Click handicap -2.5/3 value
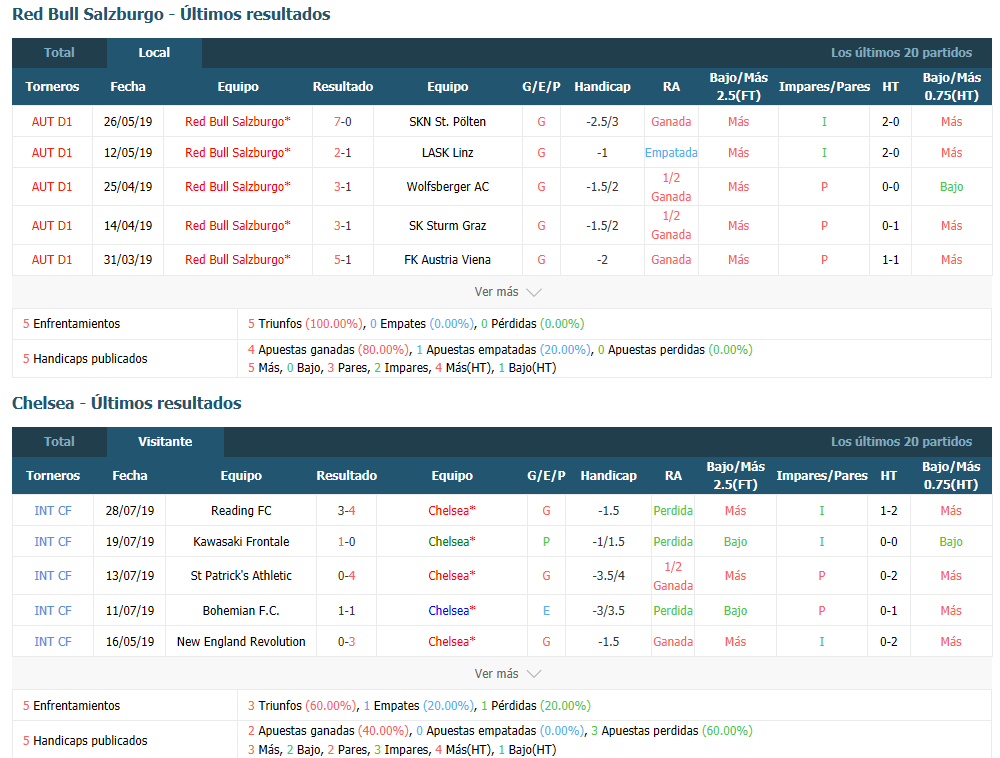The width and height of the screenshot is (1000, 758). click(602, 122)
